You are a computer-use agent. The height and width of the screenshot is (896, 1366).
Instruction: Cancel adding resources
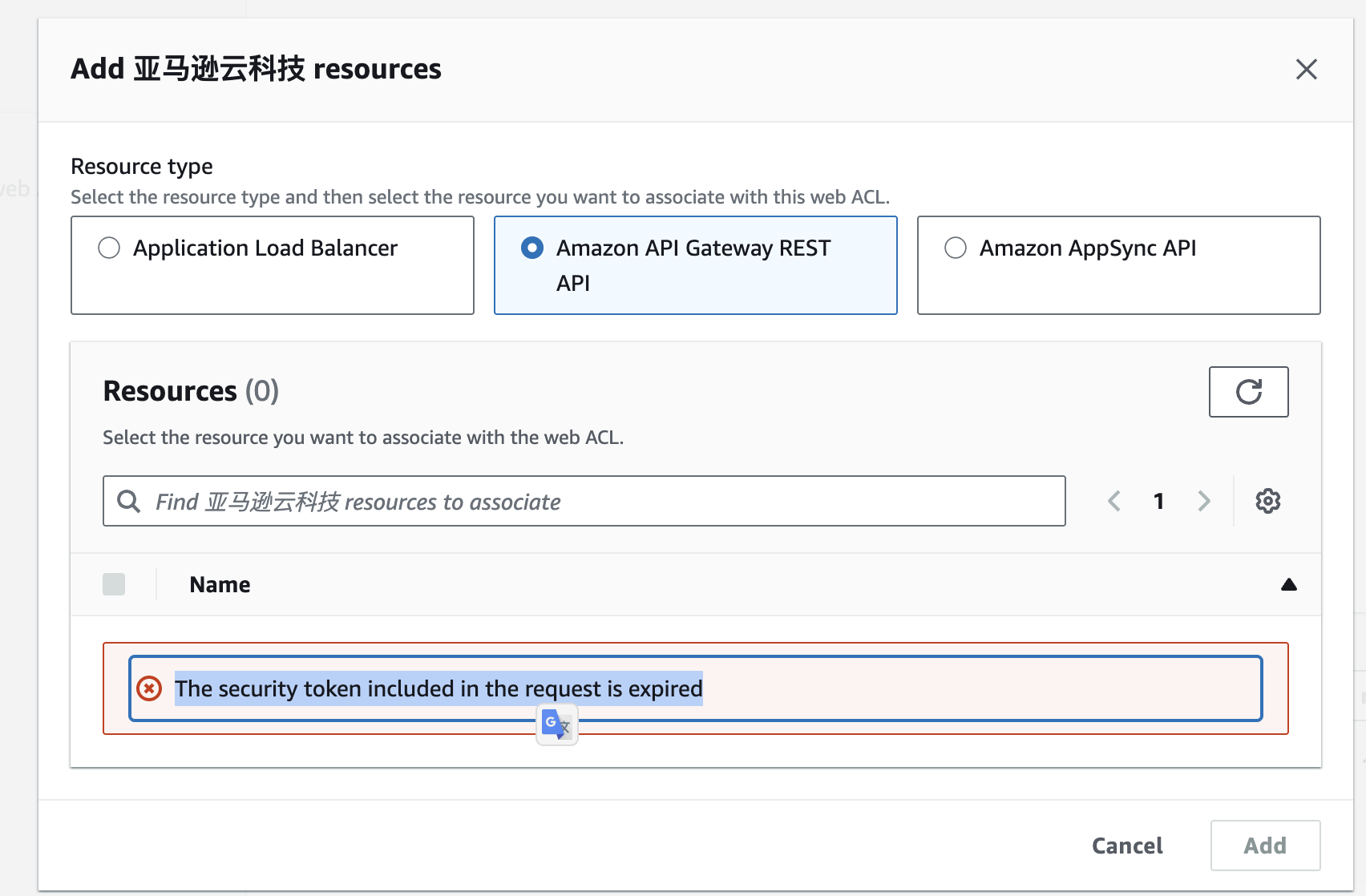click(x=1127, y=846)
